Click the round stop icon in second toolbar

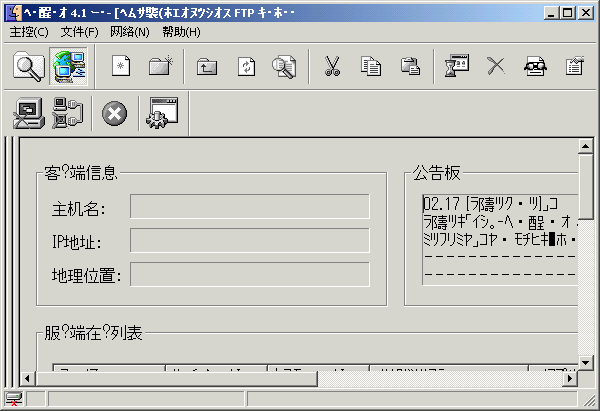[115, 114]
